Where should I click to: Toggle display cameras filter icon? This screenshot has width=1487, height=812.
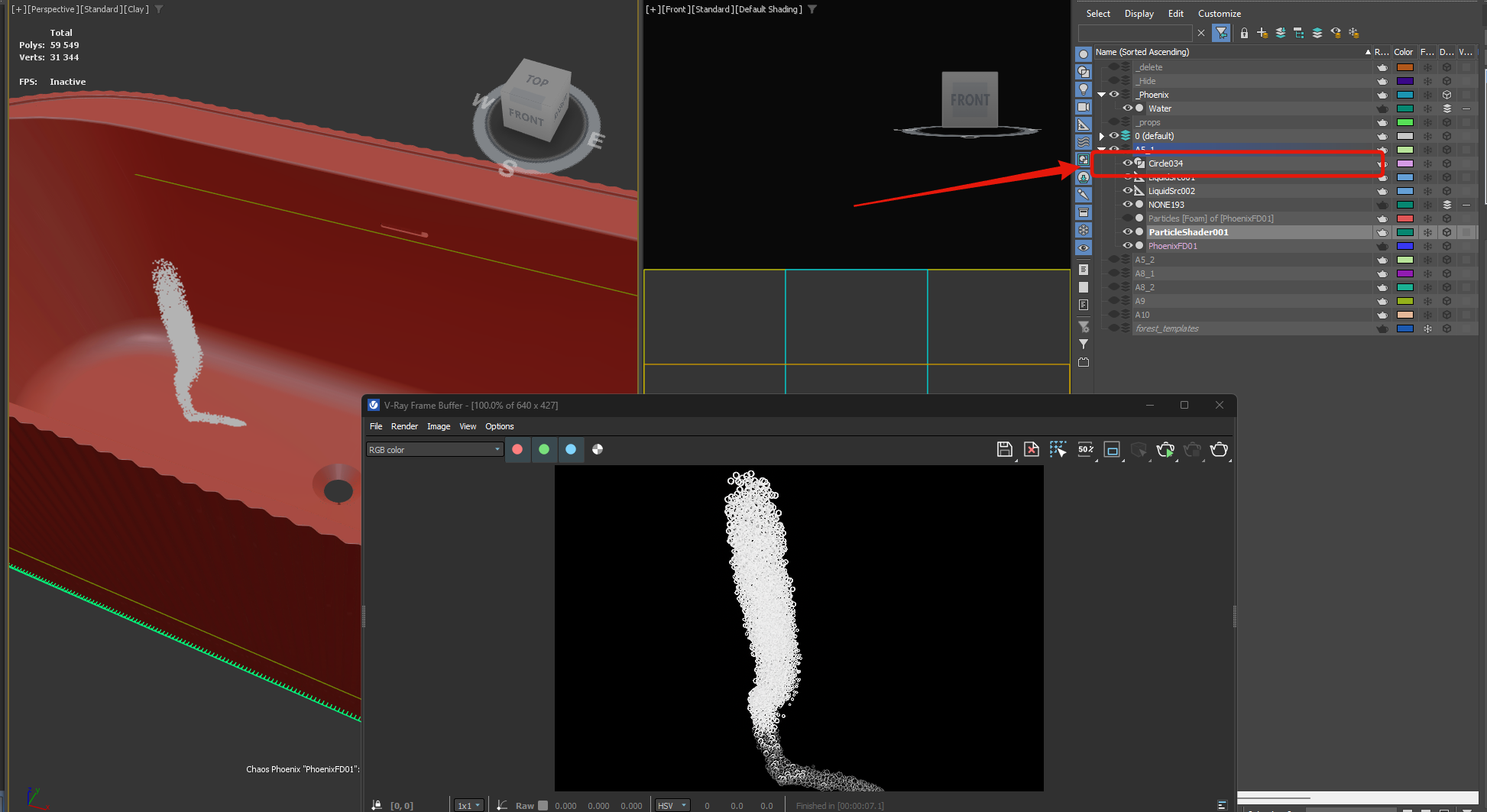tap(1084, 107)
